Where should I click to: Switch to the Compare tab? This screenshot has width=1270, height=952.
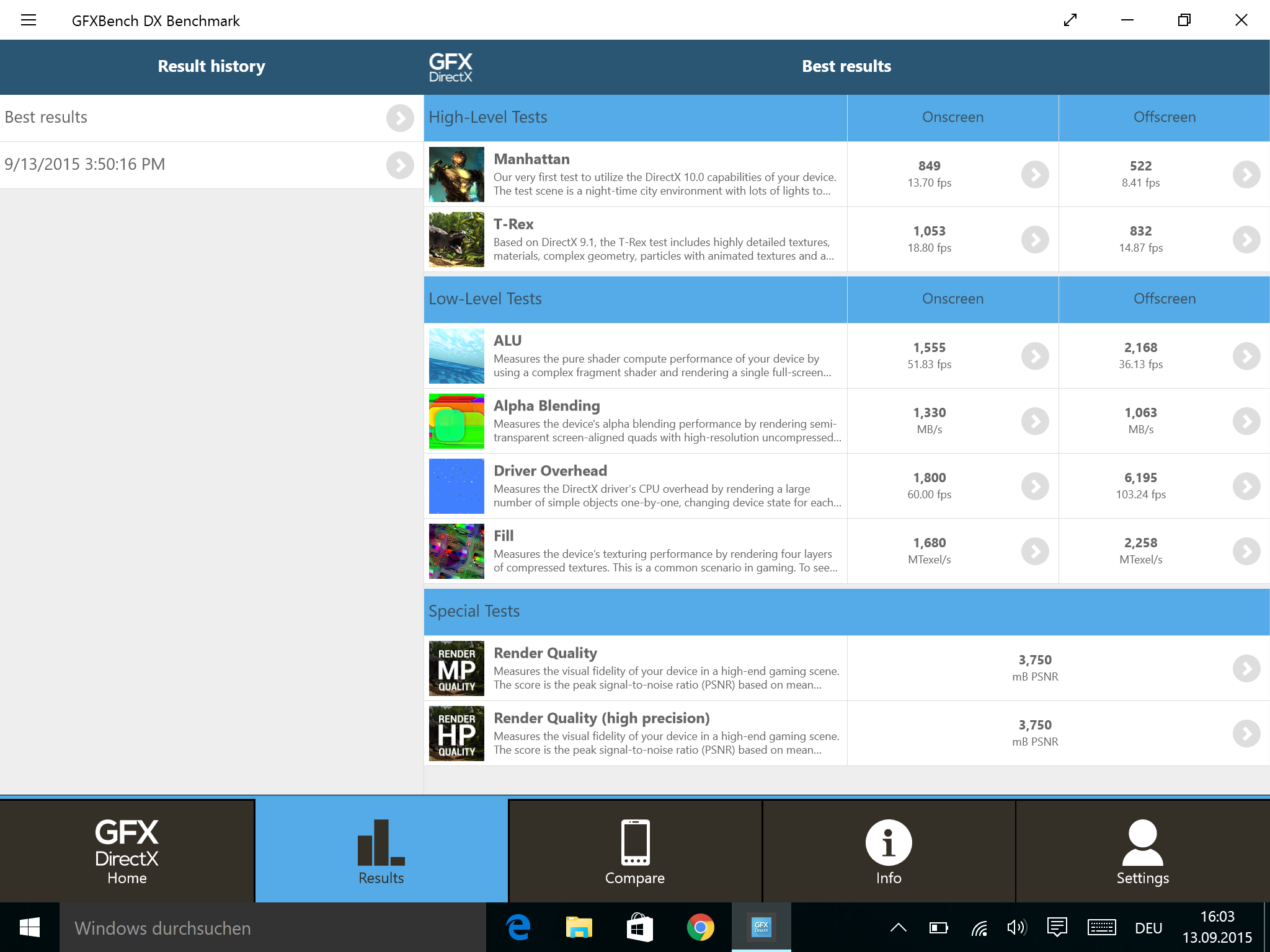(x=635, y=850)
